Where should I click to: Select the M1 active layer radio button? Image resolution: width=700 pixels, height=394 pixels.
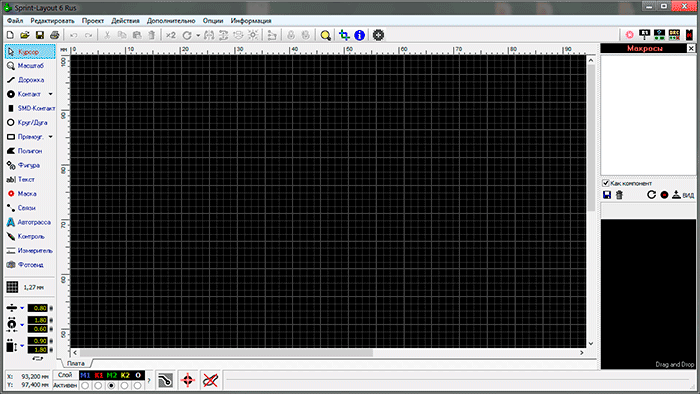(85, 386)
